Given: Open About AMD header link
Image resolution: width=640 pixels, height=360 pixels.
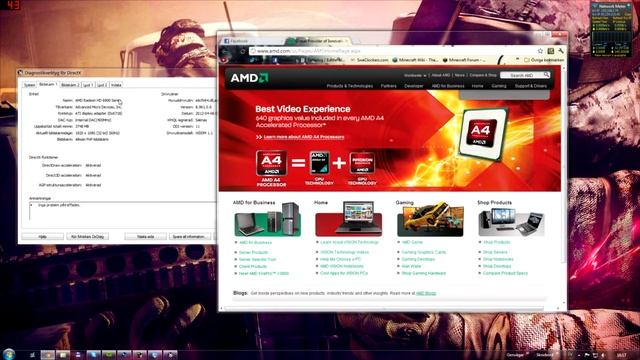Looking at the screenshot, I should [x=440, y=76].
